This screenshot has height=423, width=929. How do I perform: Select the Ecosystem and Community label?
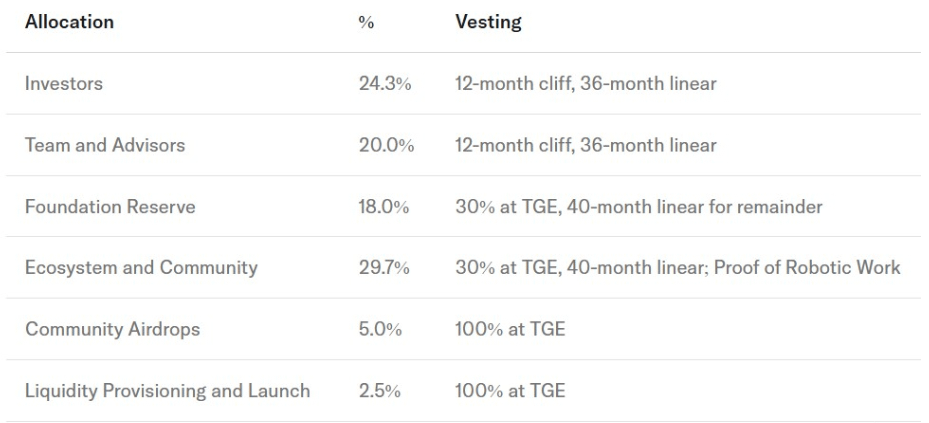pos(141,268)
